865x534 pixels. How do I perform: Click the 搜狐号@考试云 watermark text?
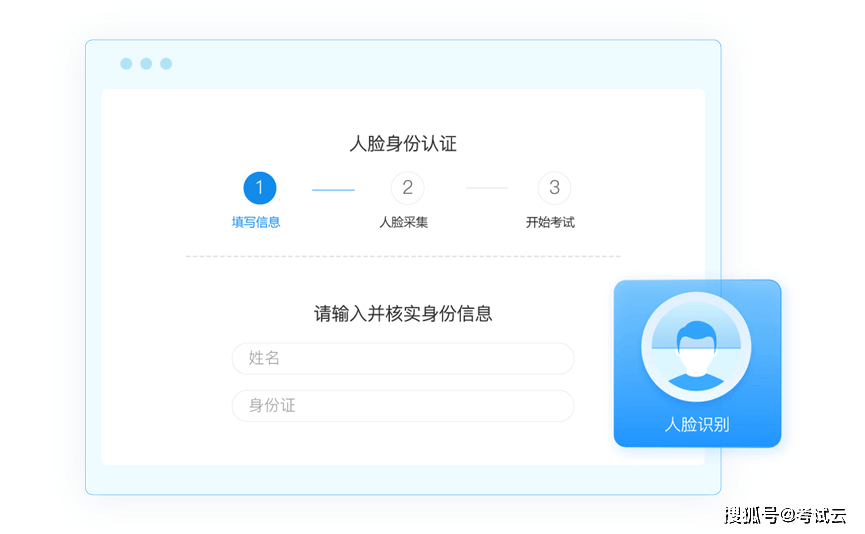coord(784,514)
